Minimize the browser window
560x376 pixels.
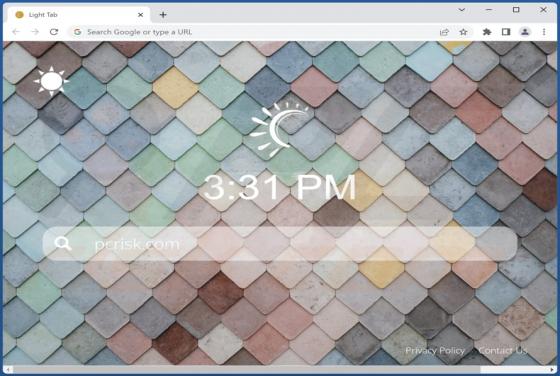pyautogui.click(x=489, y=10)
